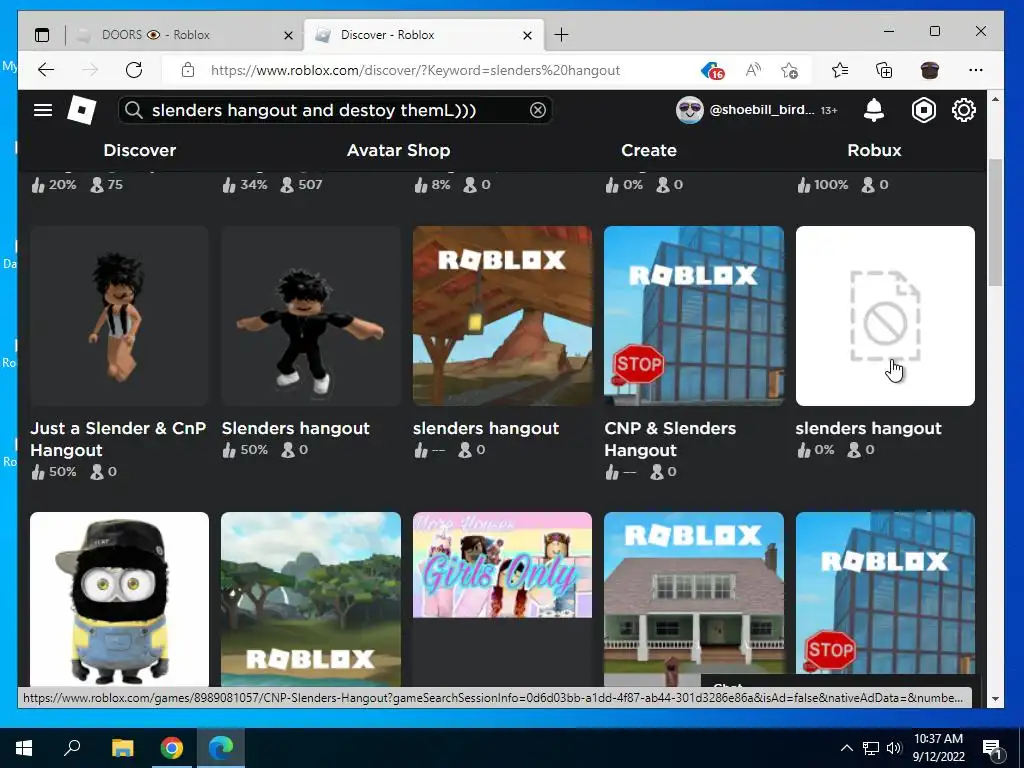The height and width of the screenshot is (768, 1024).
Task: Click the Slenders hangout title with 50% rating
Action: point(295,428)
